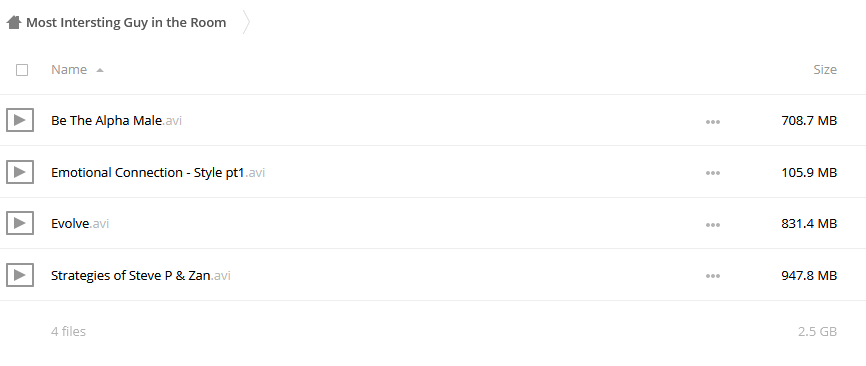Screen dimensions: 866x366
Task: Open Most Intersting Guy in the Room breadcrumb
Action: pos(126,23)
